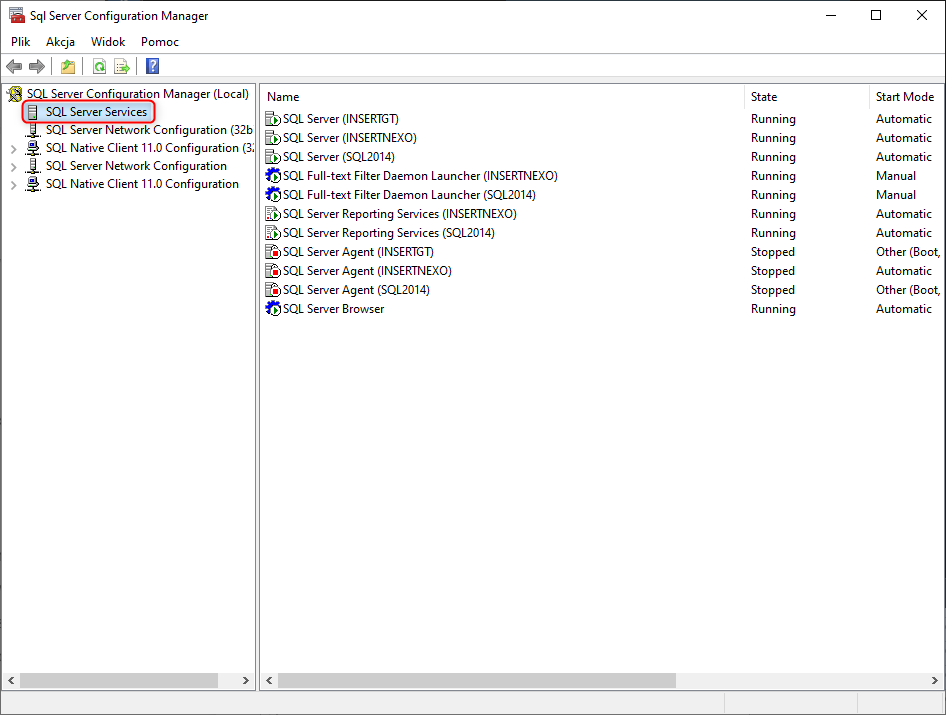Select the last SQL Native Client 11.0 Configuration label
946x715 pixels.
pyautogui.click(x=142, y=184)
